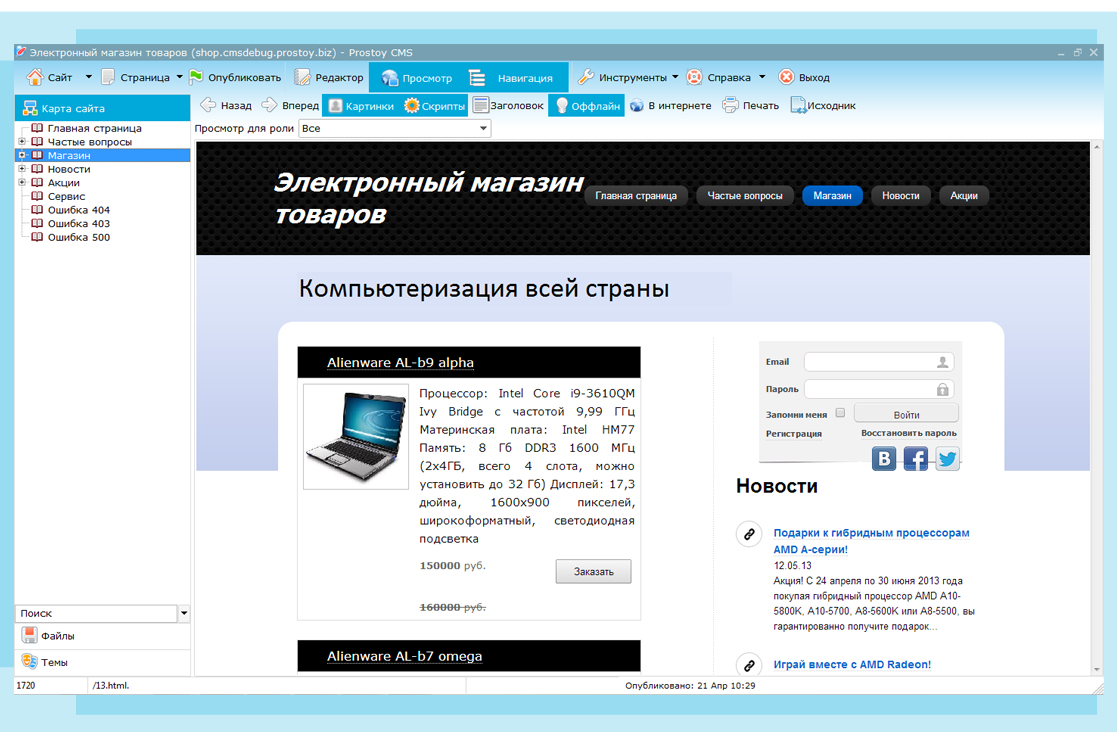Image resolution: width=1117 pixels, height=742 pixels.
Task: Click the VK social icon
Action: pos(884,458)
